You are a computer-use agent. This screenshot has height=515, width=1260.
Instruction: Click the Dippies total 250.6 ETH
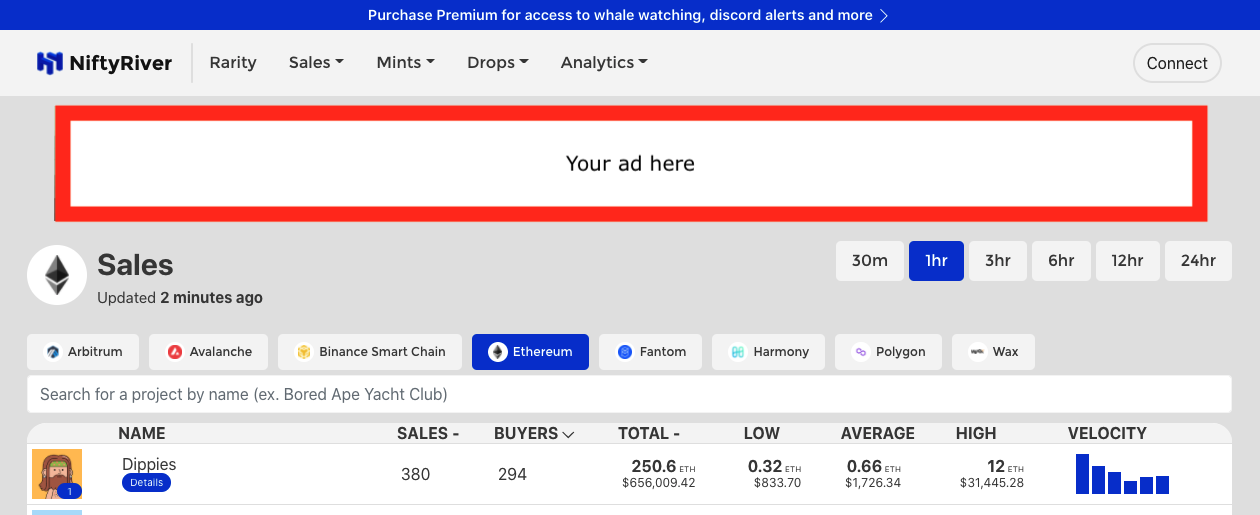(x=663, y=466)
